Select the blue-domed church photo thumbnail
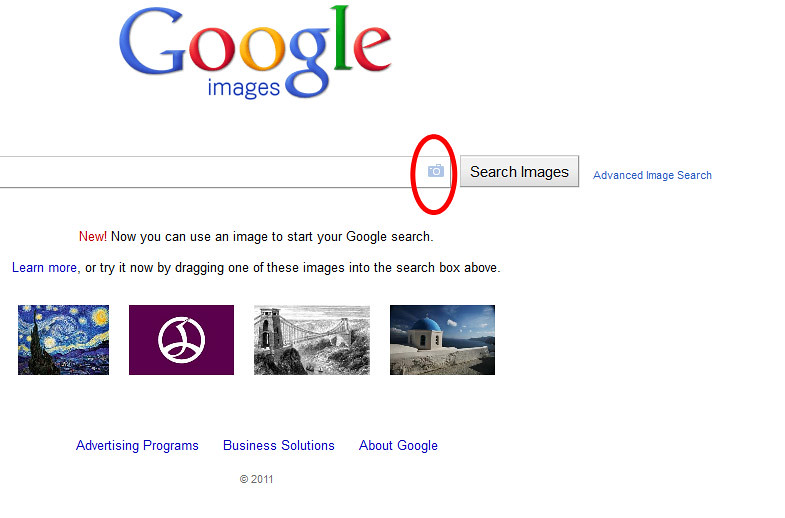 442,340
